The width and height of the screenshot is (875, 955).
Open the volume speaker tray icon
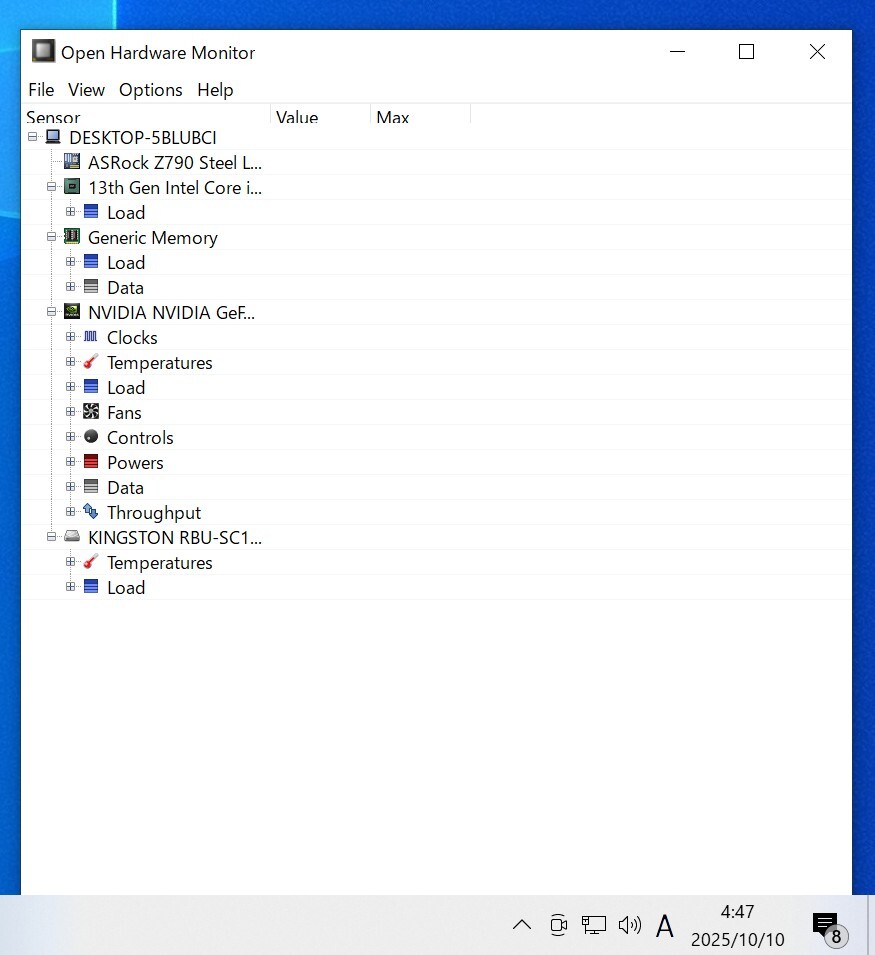tap(630, 925)
